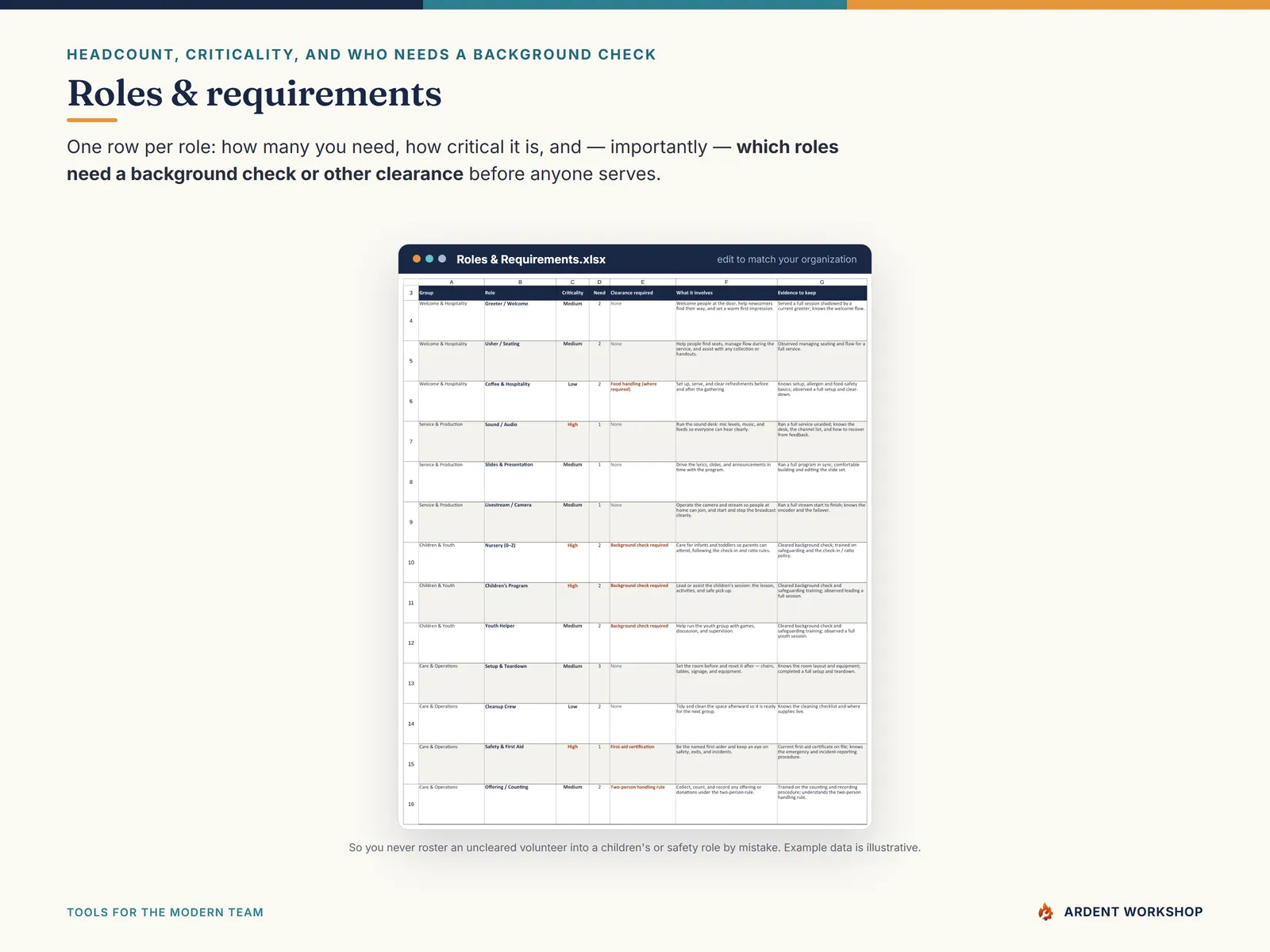Click the Ardent Workshop flame logo

(x=1045, y=912)
